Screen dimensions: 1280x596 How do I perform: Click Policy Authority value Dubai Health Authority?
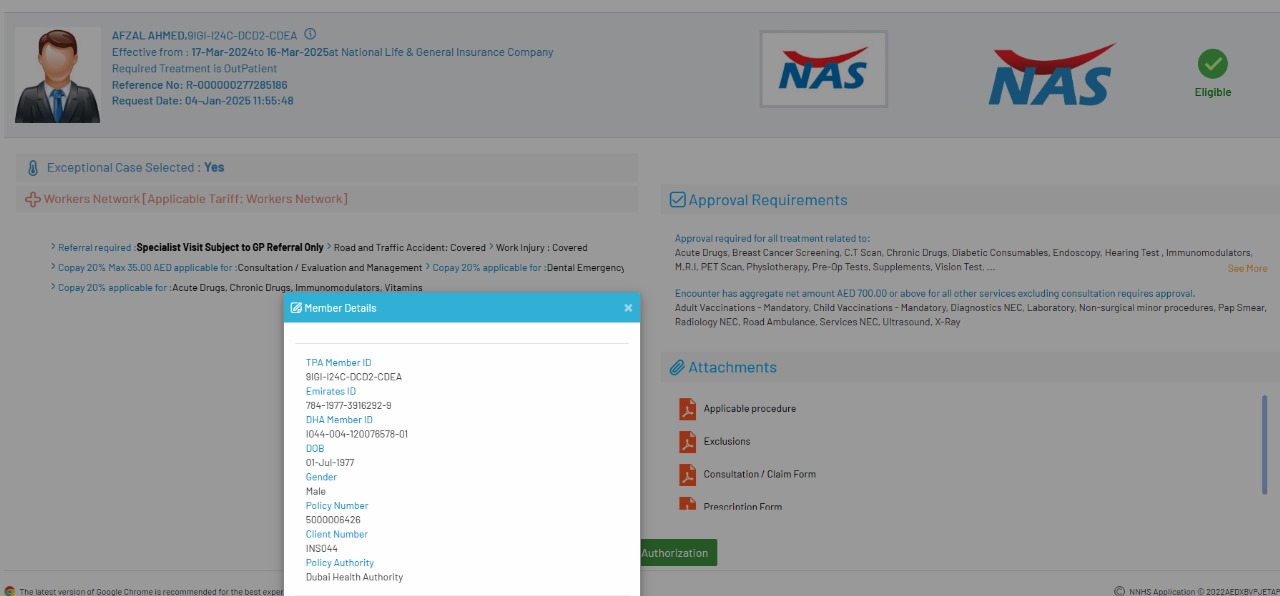coord(355,577)
